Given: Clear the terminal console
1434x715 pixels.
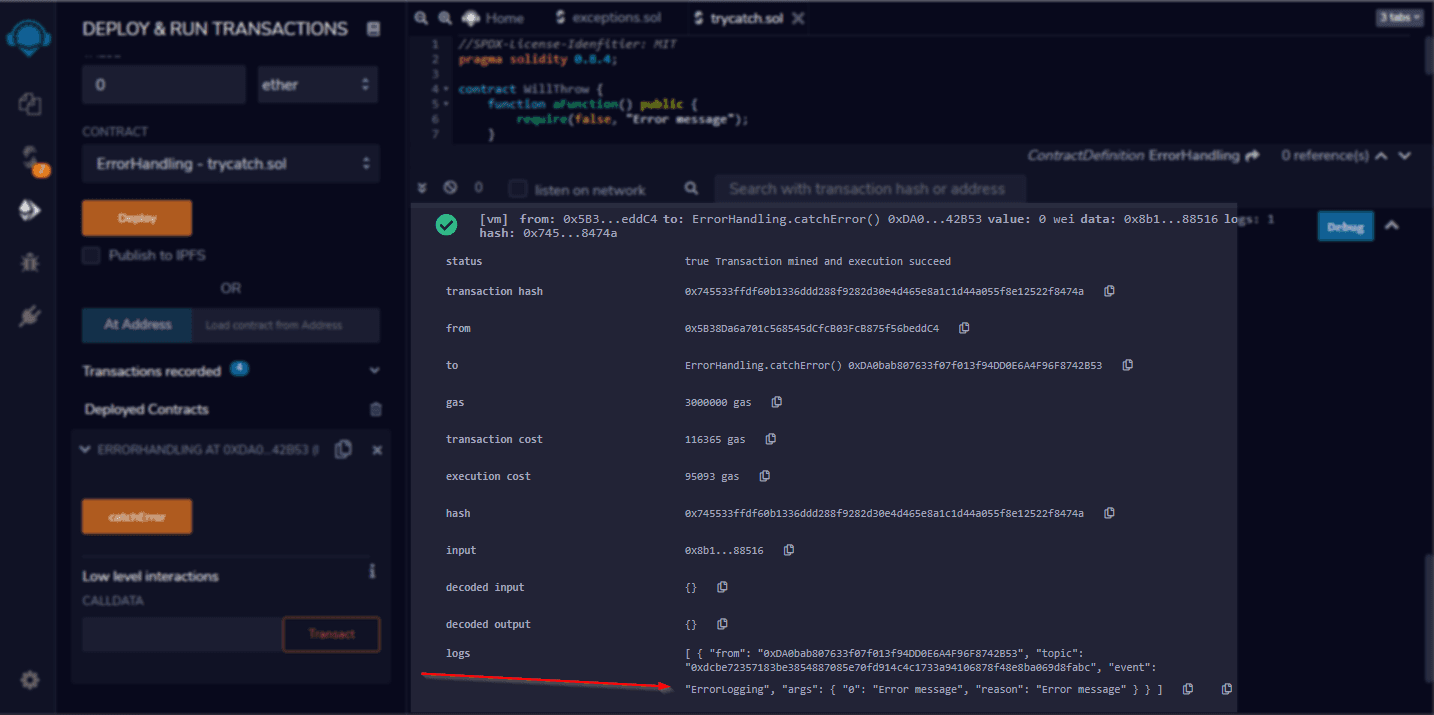Looking at the screenshot, I should (450, 188).
